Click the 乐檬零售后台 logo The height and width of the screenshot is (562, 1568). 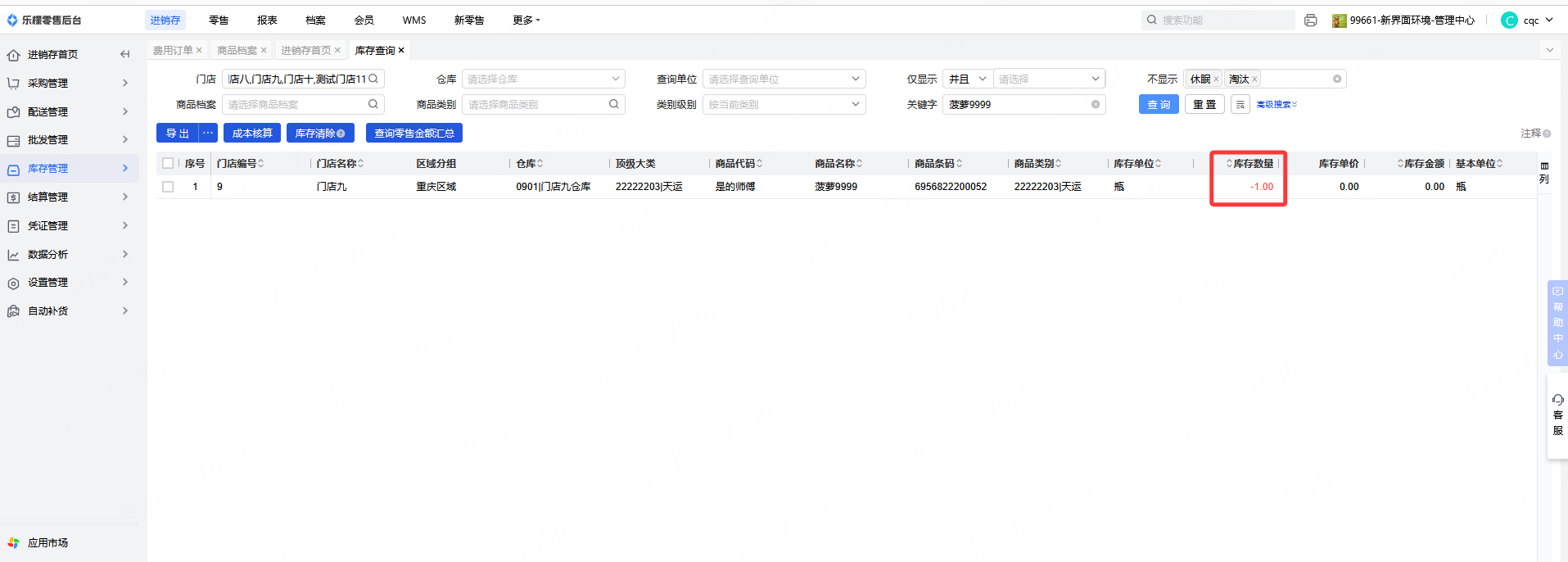[x=44, y=20]
